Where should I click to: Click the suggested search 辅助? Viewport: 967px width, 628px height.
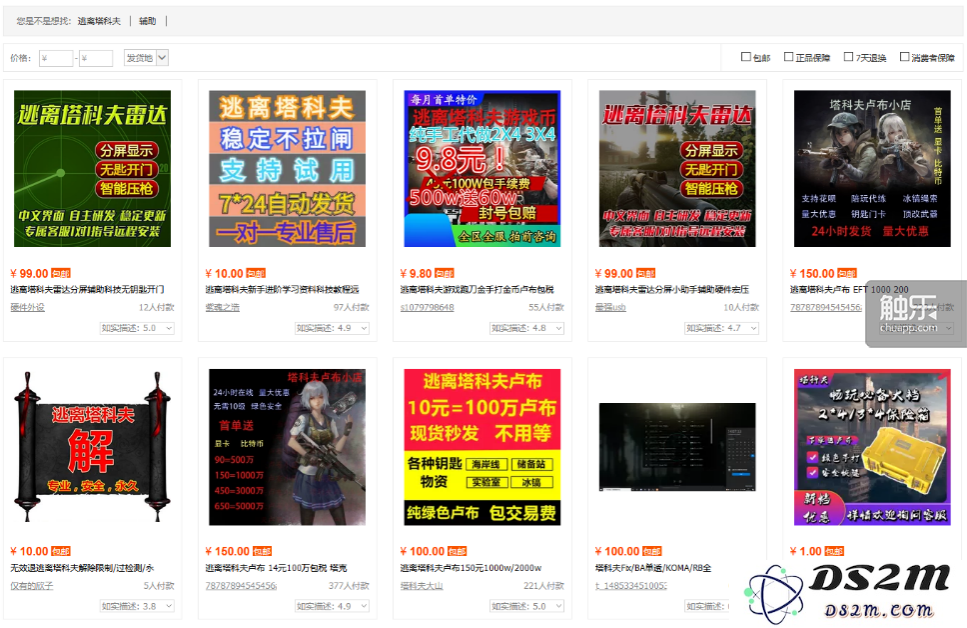[147, 21]
